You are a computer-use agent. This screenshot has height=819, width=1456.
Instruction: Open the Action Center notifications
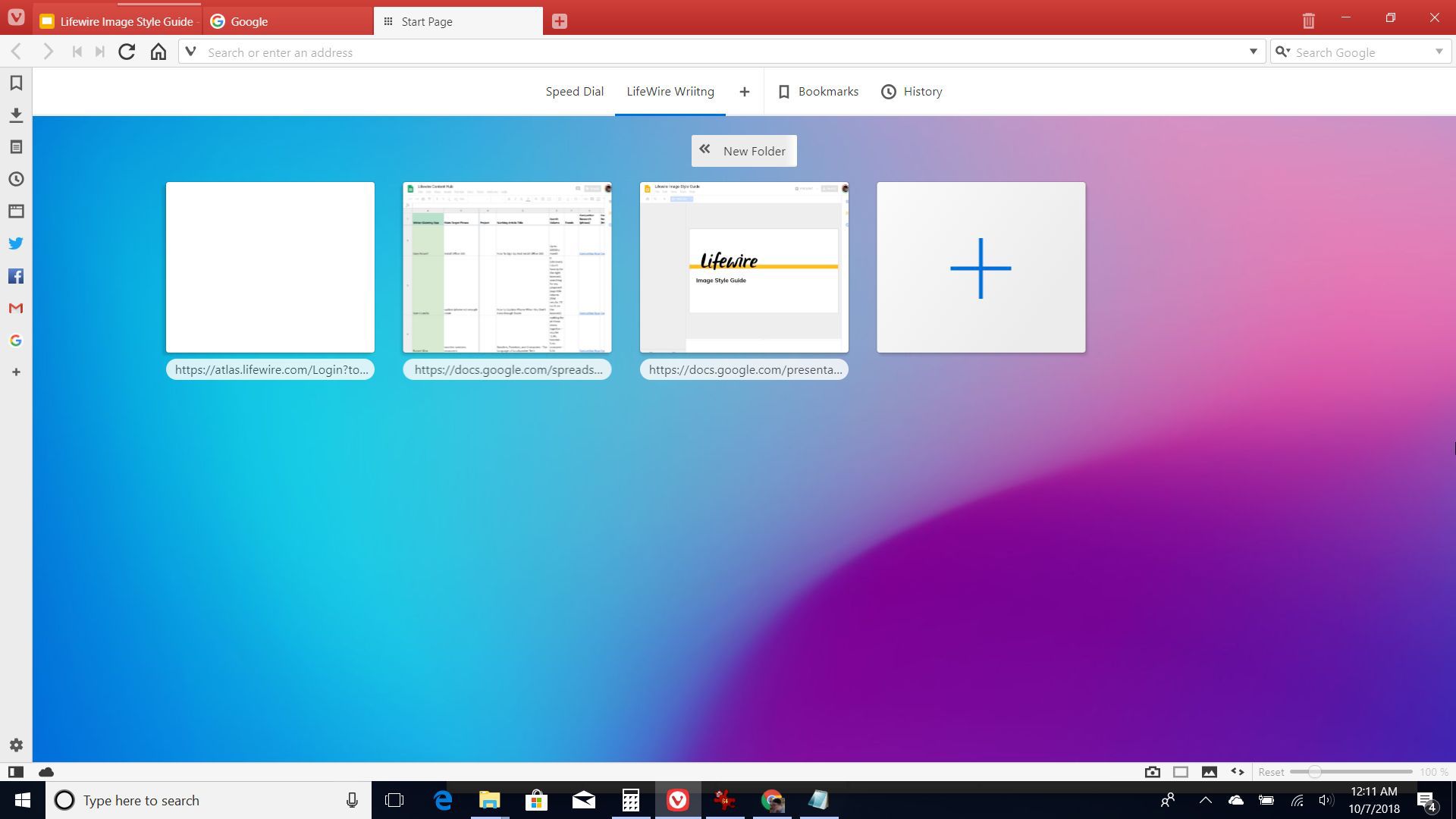click(1426, 801)
